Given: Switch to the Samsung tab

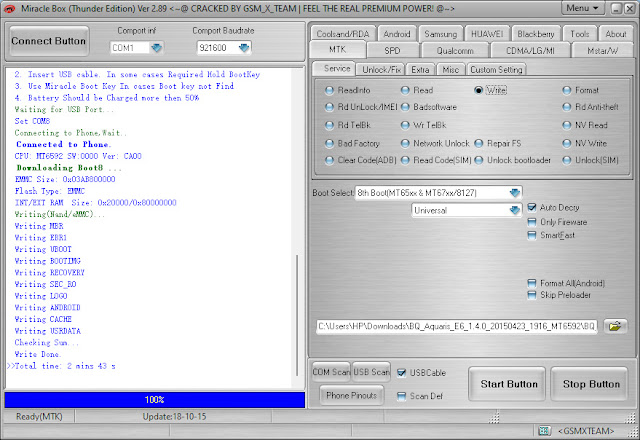Looking at the screenshot, I should coord(441,34).
